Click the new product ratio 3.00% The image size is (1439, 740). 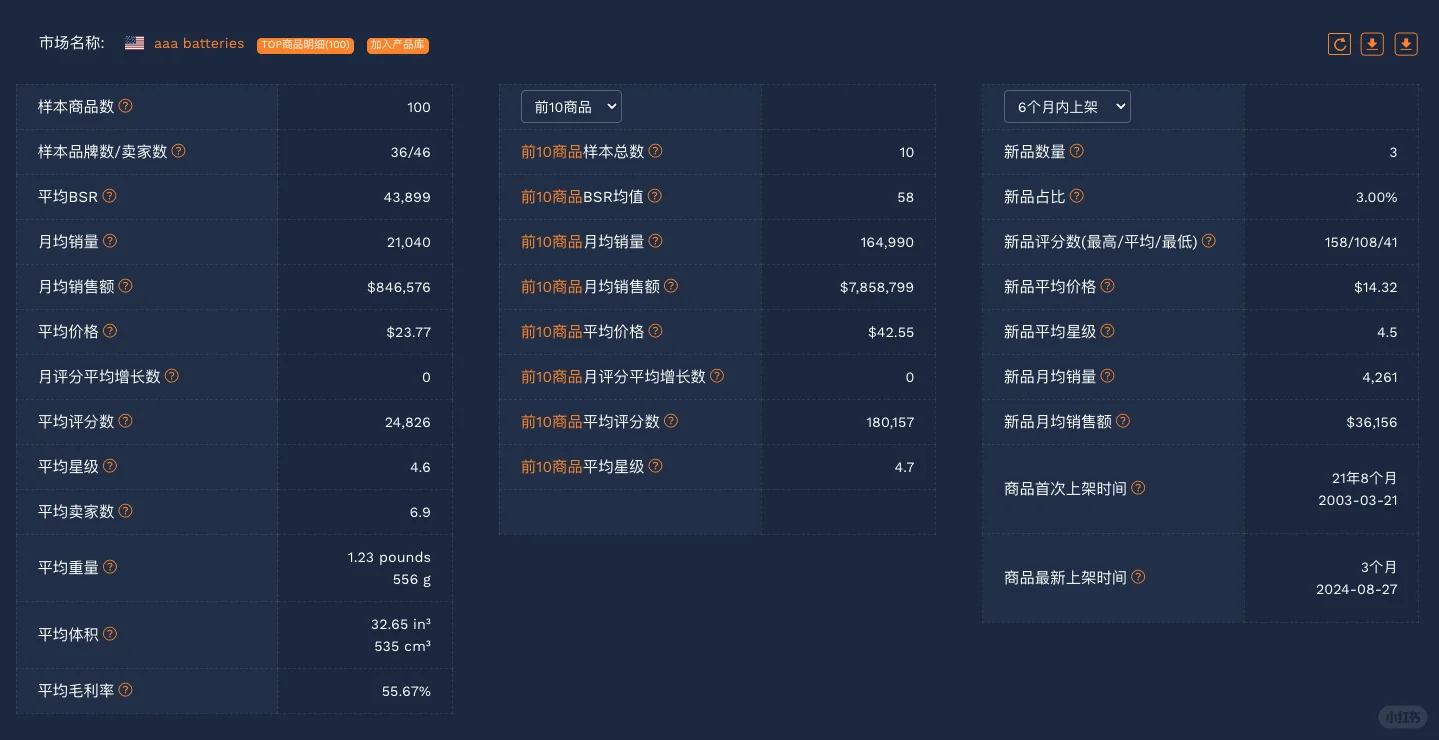pyautogui.click(x=1376, y=197)
